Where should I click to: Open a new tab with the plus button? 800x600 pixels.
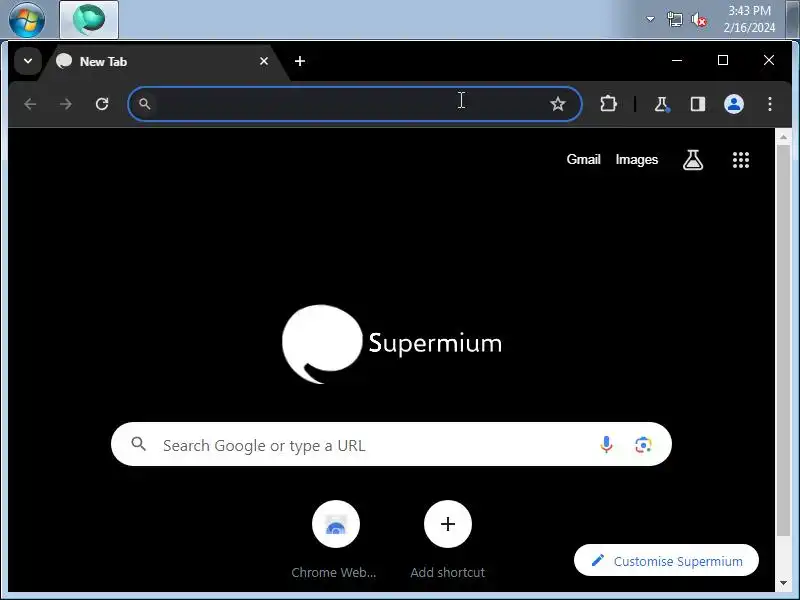click(x=300, y=61)
